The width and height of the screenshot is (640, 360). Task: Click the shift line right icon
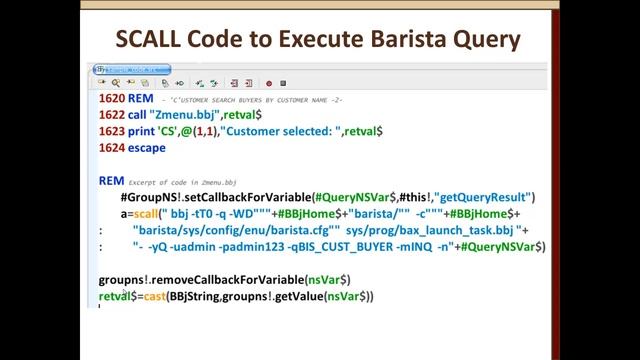tap(249, 83)
